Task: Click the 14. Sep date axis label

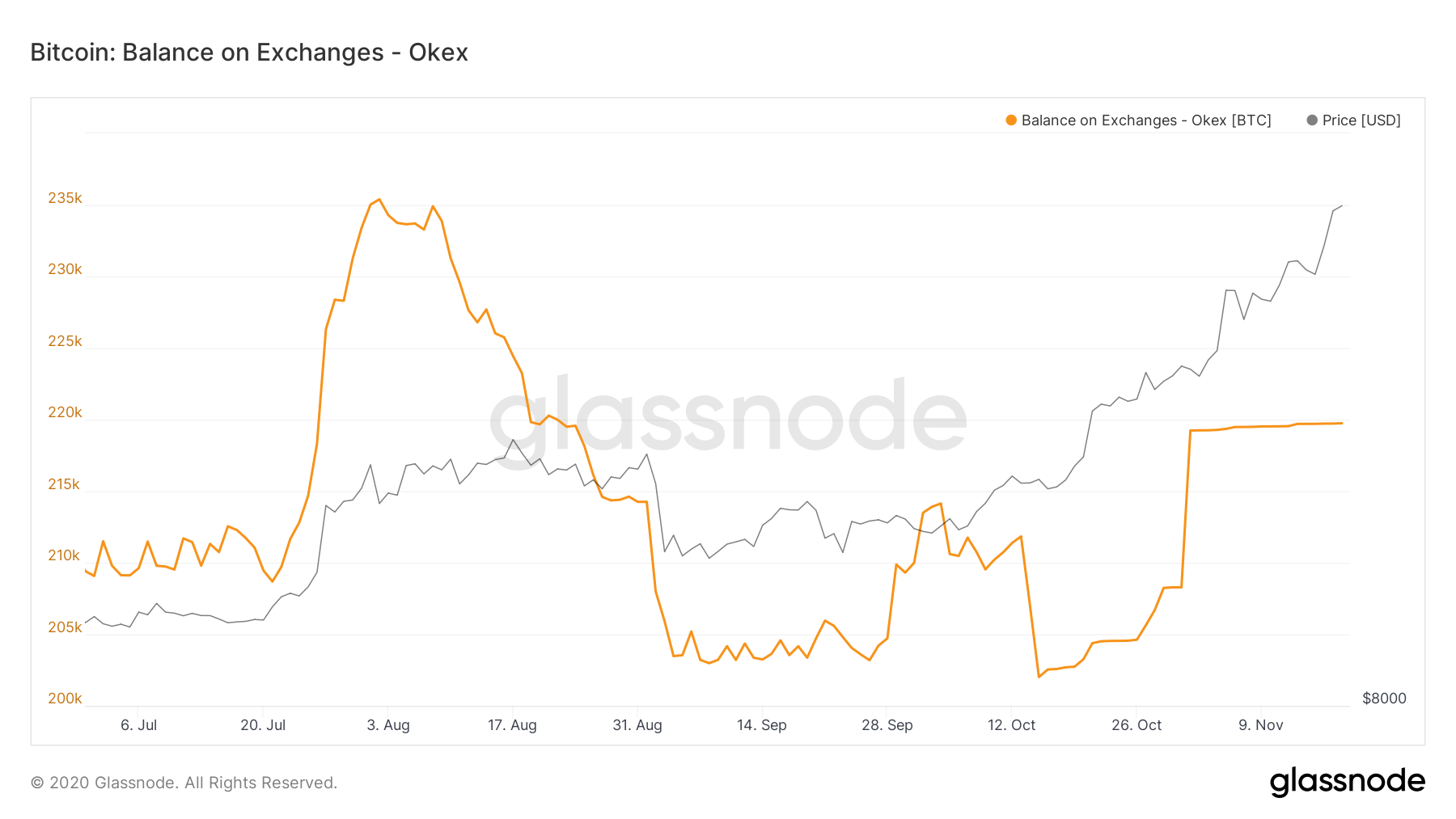Action: point(762,725)
